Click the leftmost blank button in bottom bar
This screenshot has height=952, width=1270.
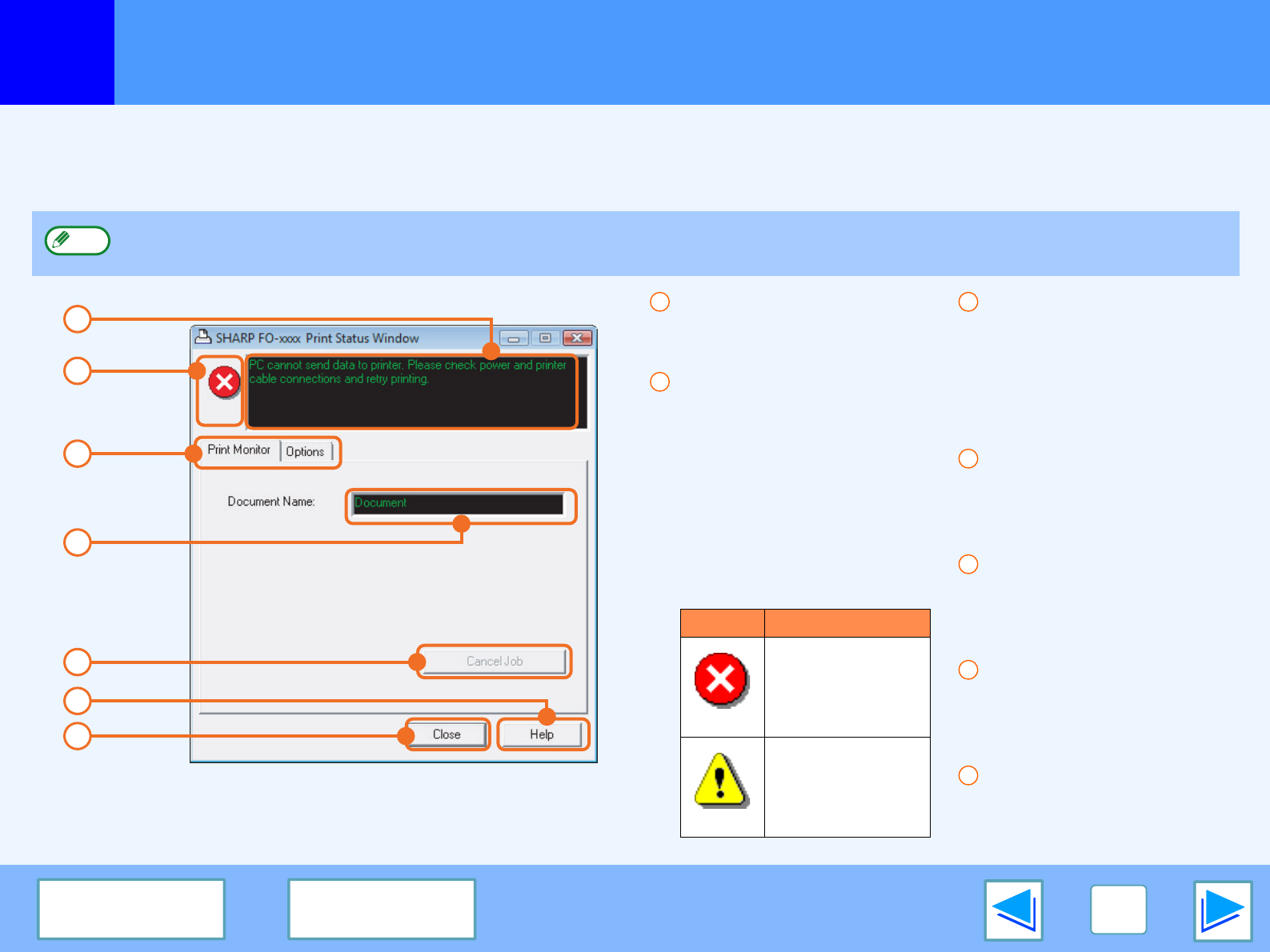131,909
